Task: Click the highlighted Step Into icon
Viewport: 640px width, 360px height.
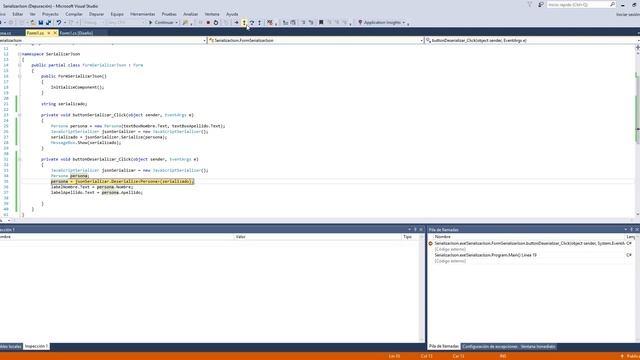Action: pyautogui.click(x=244, y=22)
